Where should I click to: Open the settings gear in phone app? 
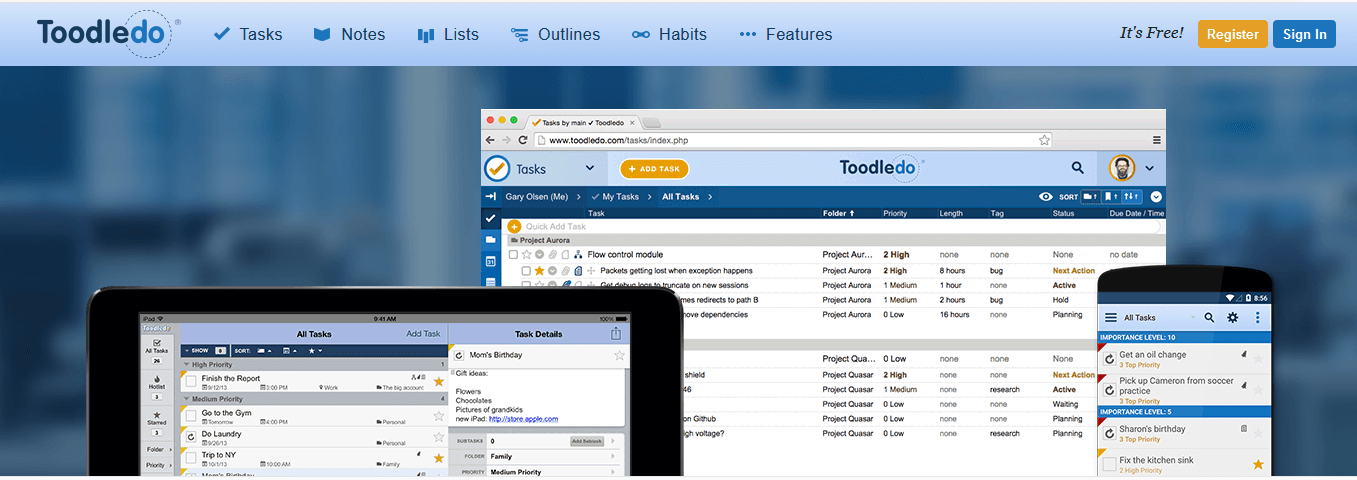click(1233, 317)
